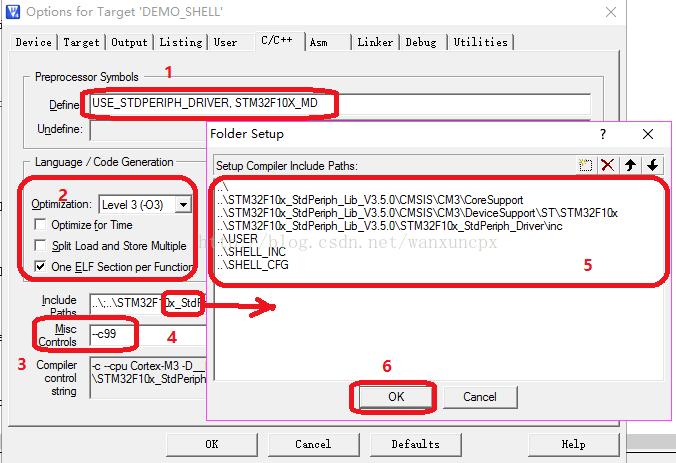The image size is (676, 463).
Task: Select the Target tab
Action: tap(81, 42)
